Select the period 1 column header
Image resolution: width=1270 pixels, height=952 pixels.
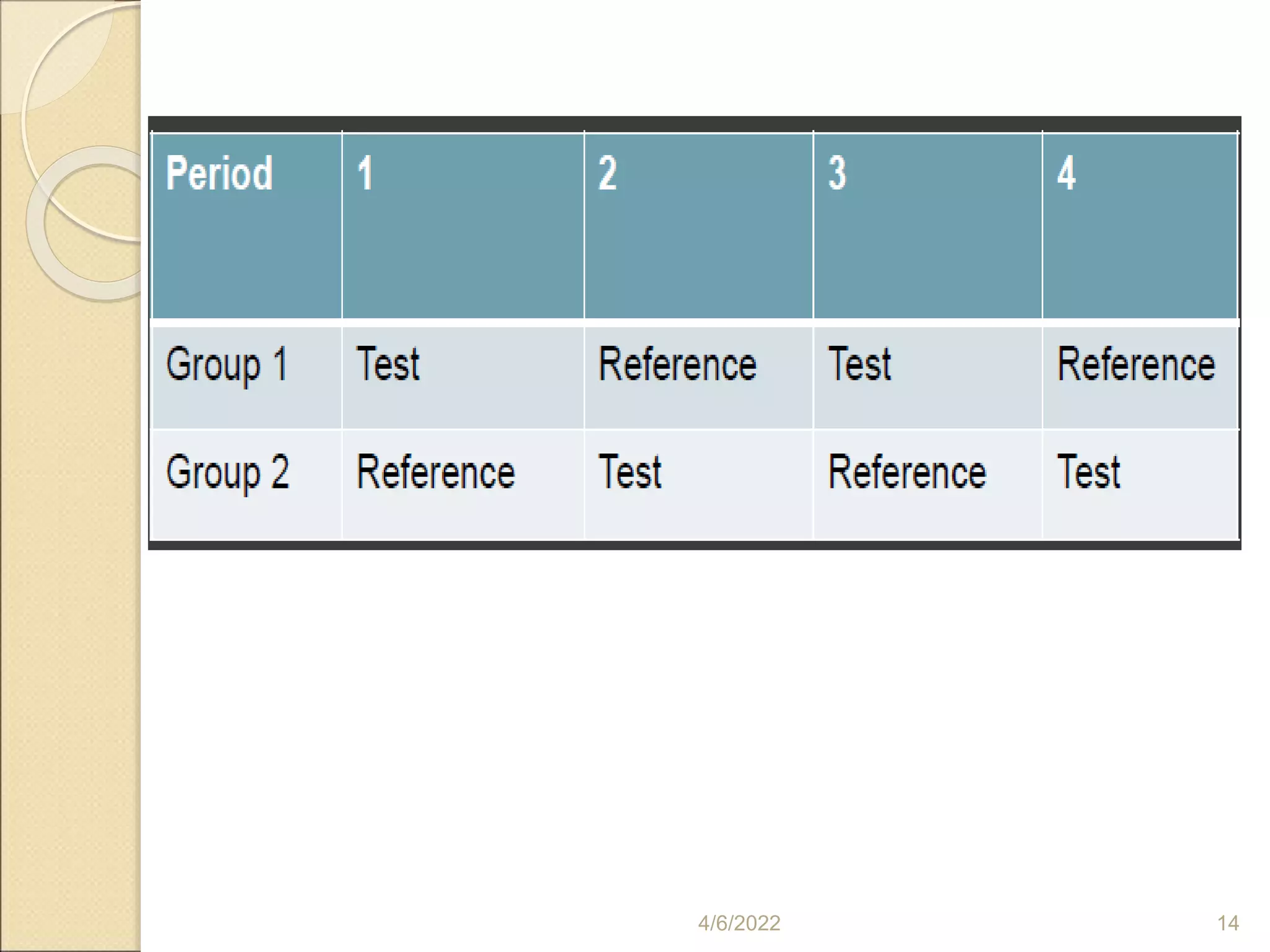pos(365,174)
